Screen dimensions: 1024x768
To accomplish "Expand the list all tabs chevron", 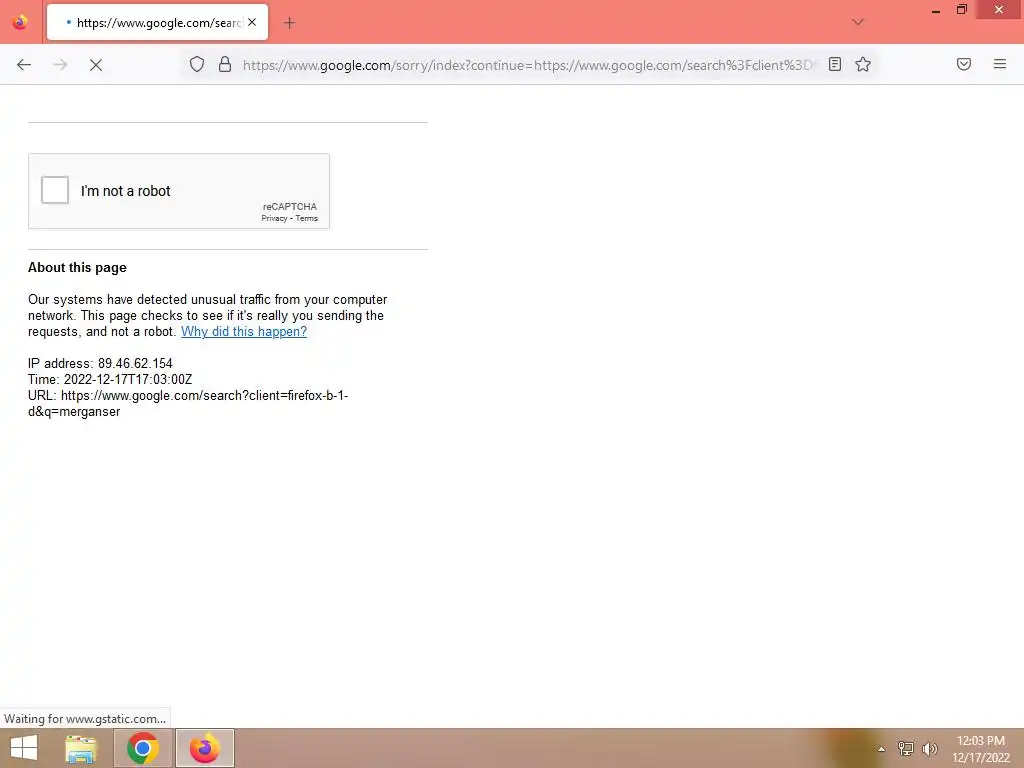I will tap(858, 22).
